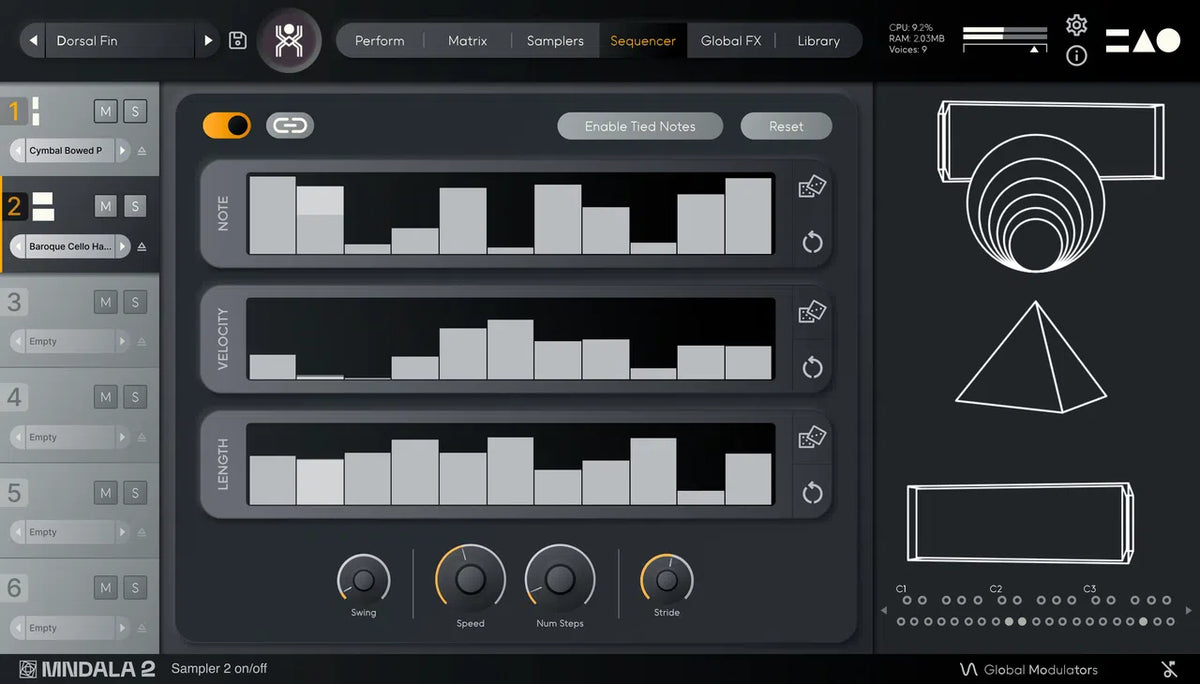The width and height of the screenshot is (1200, 684).
Task: Go to next preset after Dorsal Fin
Action: pos(208,41)
